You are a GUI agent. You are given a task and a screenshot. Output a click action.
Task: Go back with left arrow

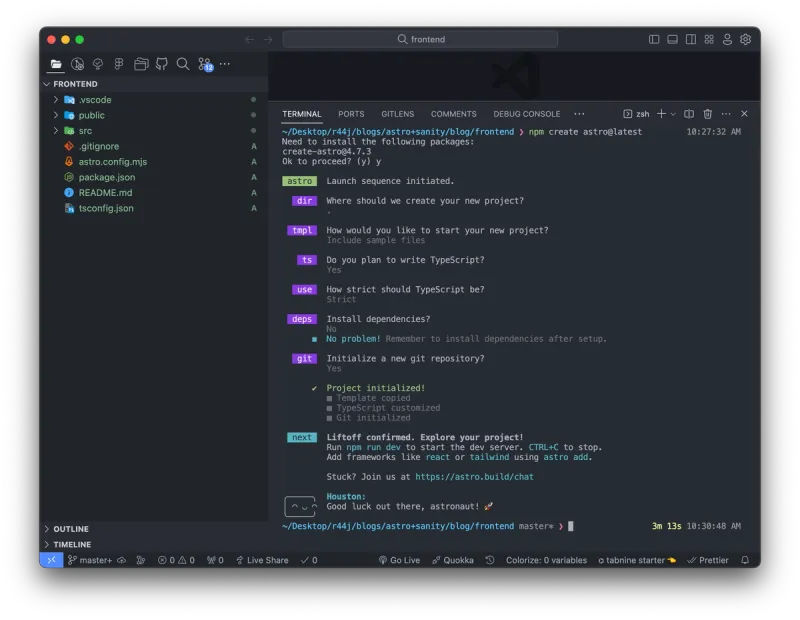pos(249,39)
